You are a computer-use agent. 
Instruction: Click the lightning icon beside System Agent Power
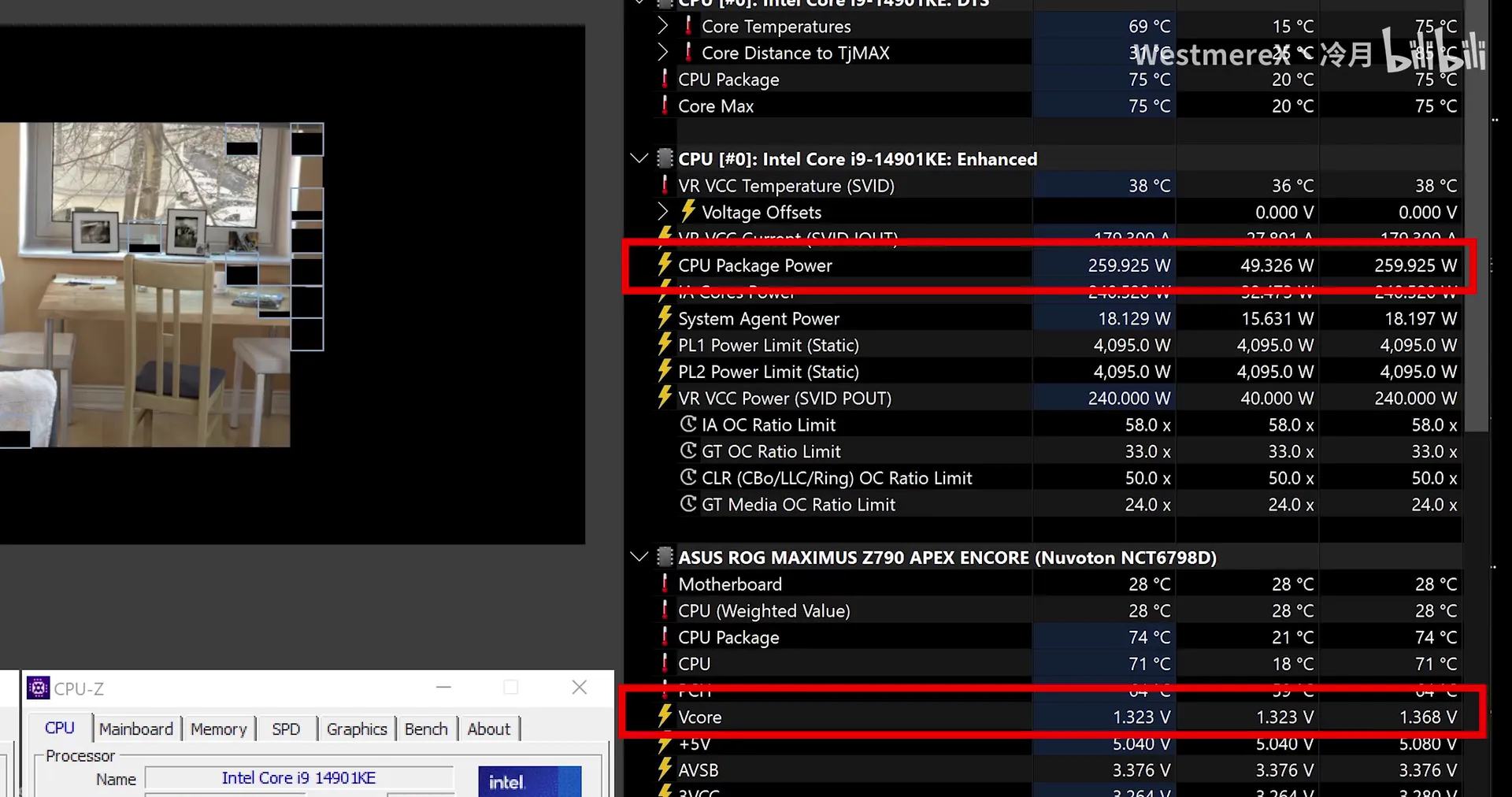(x=665, y=317)
